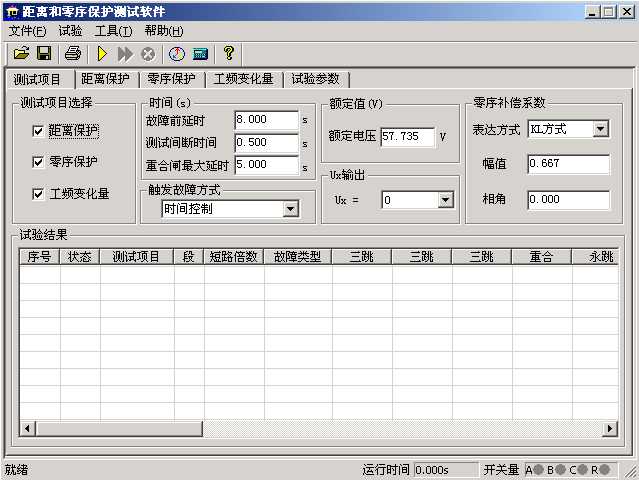Click switch indicator R in status bar
Image resolution: width=639 pixels, height=480 pixels.
[x=604, y=470]
